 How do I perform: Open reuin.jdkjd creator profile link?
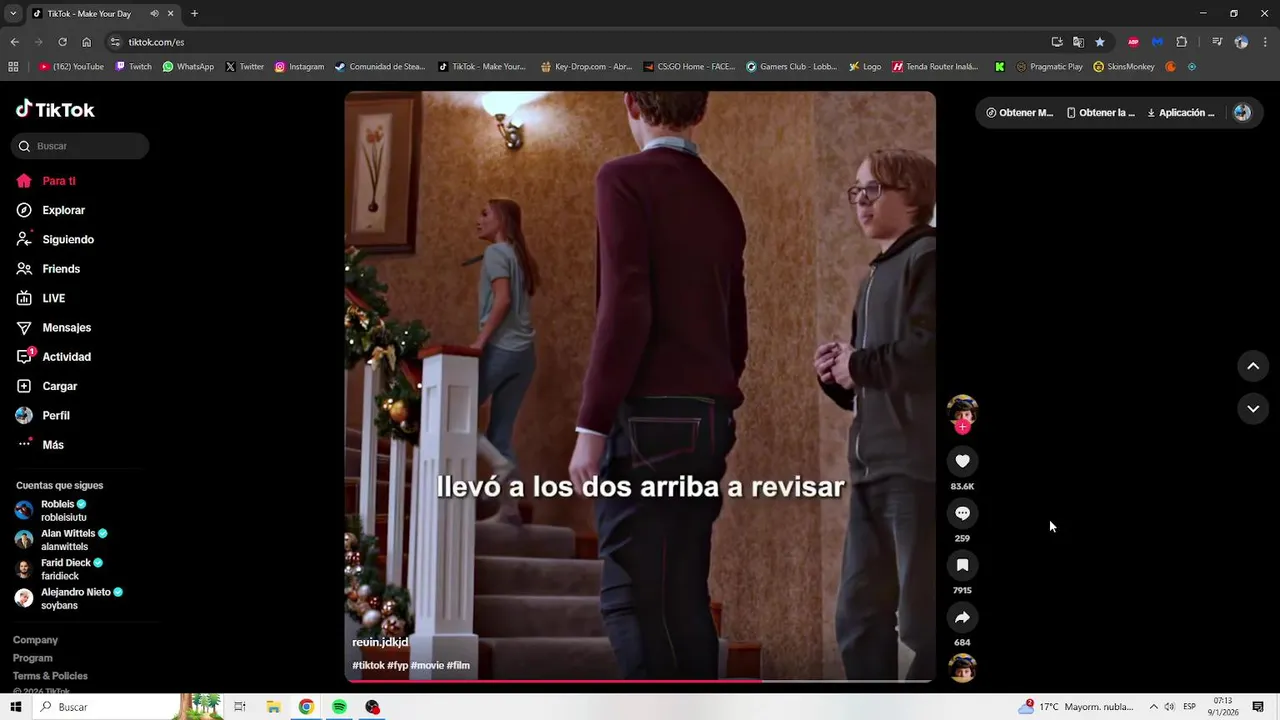coord(380,642)
